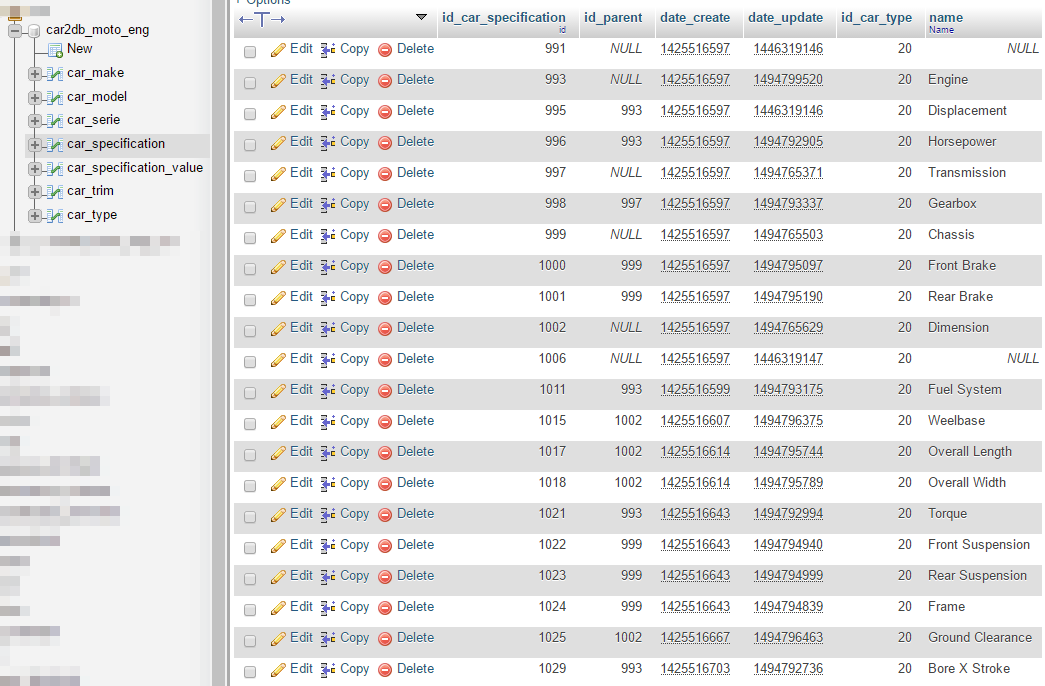Screen dimensions: 1045x686
Task: Expand the car_specification_value table node
Action: coord(35,169)
